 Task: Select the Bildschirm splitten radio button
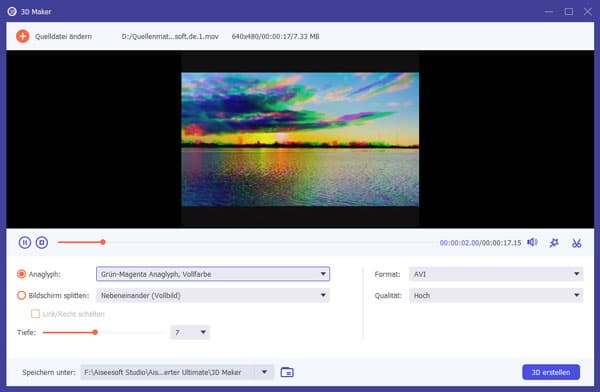coord(21,295)
